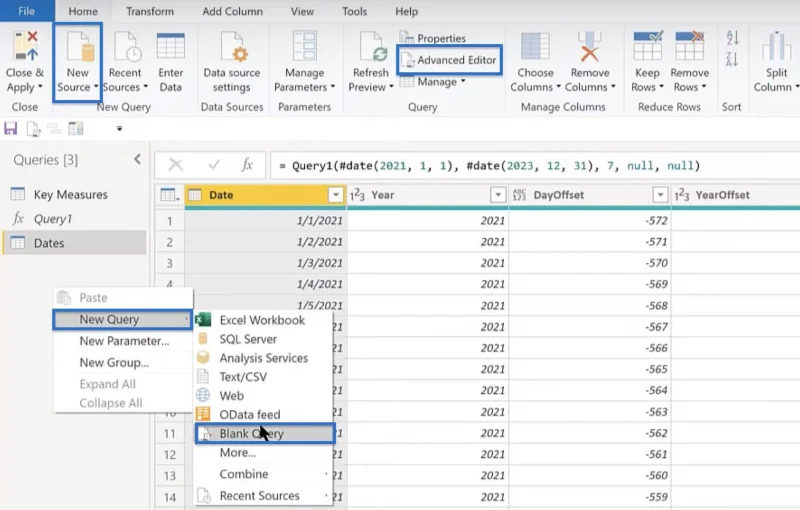Click the DayOffset column data type icon

(519, 195)
